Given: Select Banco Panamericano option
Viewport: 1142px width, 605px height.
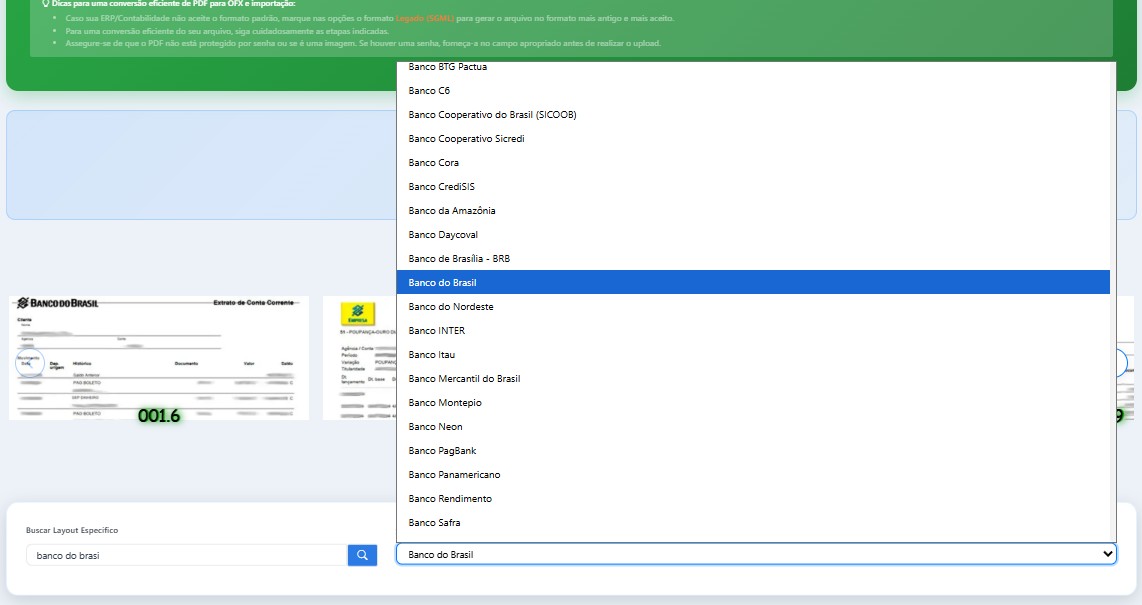Looking at the screenshot, I should click(x=753, y=475).
